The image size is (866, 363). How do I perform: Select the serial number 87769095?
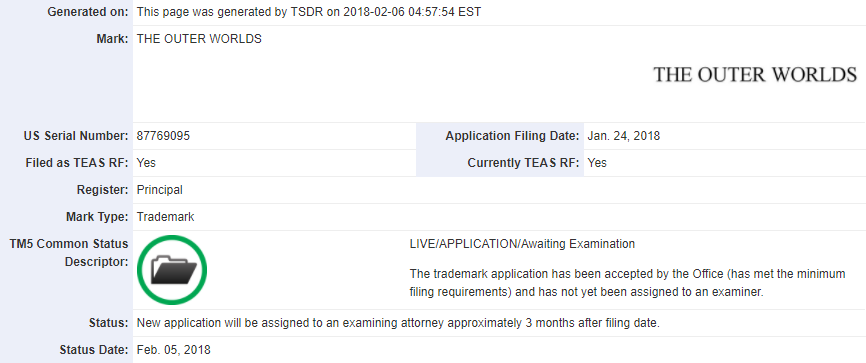(x=163, y=136)
